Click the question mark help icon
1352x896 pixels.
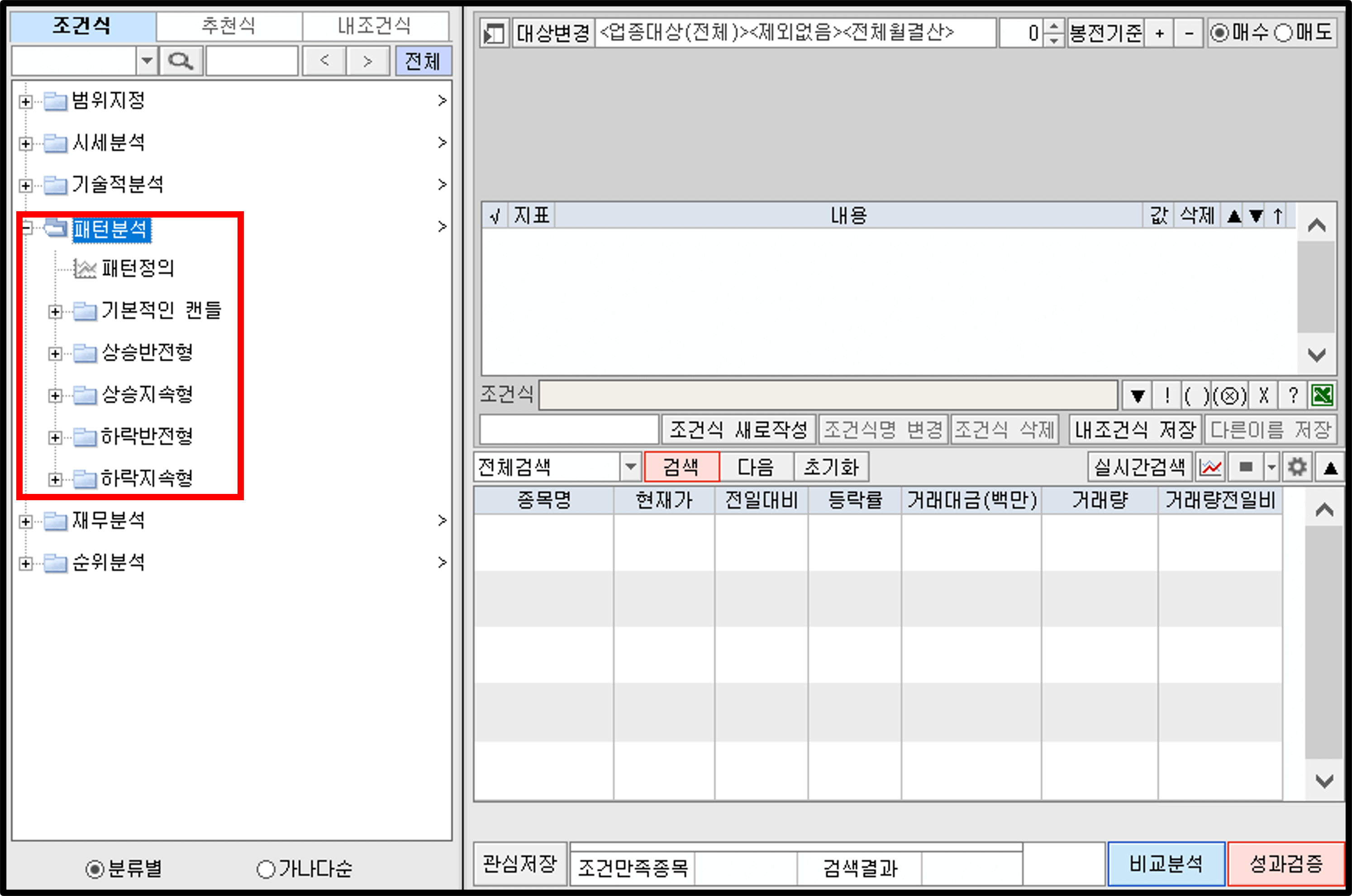pos(1293,395)
